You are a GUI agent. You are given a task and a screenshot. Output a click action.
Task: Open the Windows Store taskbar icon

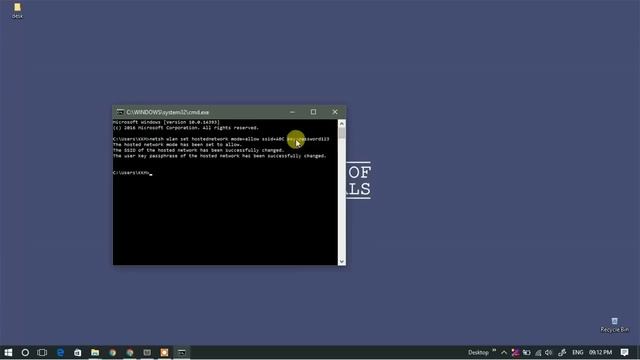pos(78,352)
